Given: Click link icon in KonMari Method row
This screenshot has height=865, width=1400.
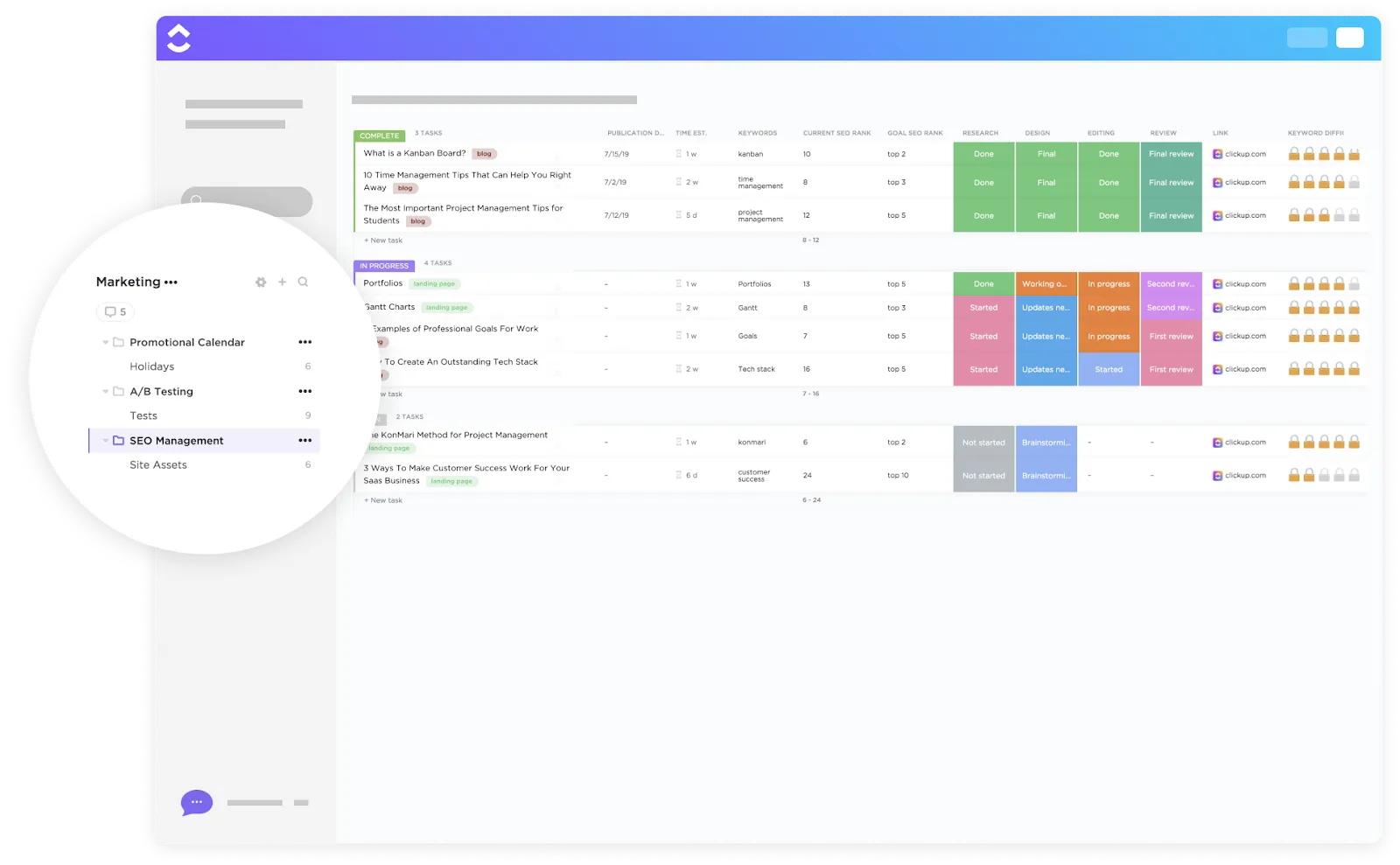Looking at the screenshot, I should (x=1217, y=443).
